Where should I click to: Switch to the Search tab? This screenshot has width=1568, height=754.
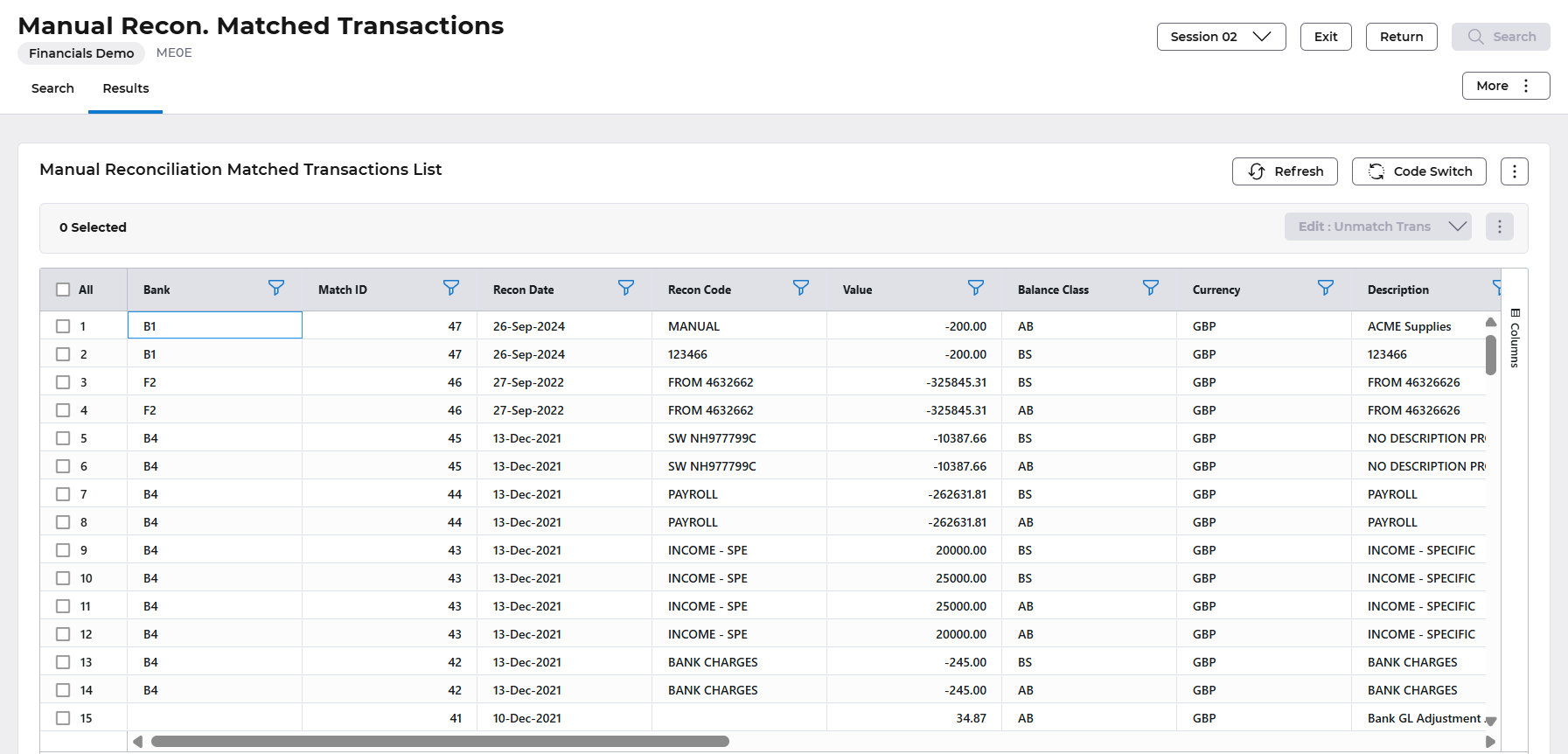52,88
